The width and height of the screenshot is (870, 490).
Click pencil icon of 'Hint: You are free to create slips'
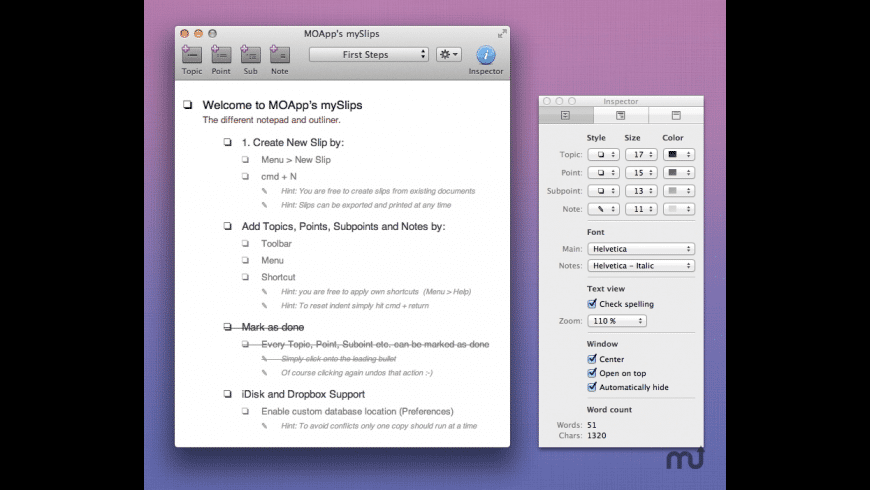tap(265, 191)
